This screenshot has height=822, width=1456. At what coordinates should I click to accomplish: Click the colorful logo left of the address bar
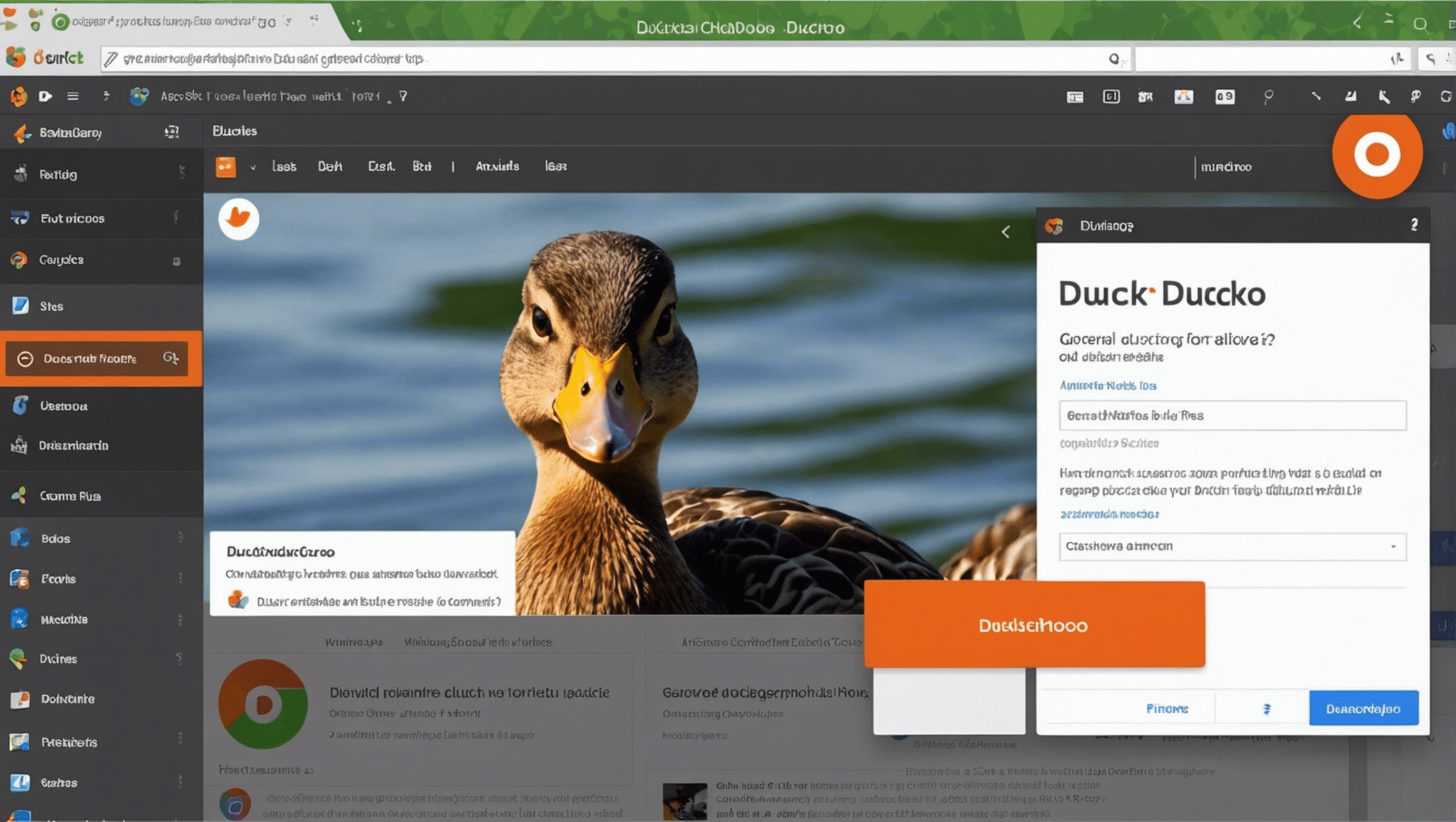16,58
